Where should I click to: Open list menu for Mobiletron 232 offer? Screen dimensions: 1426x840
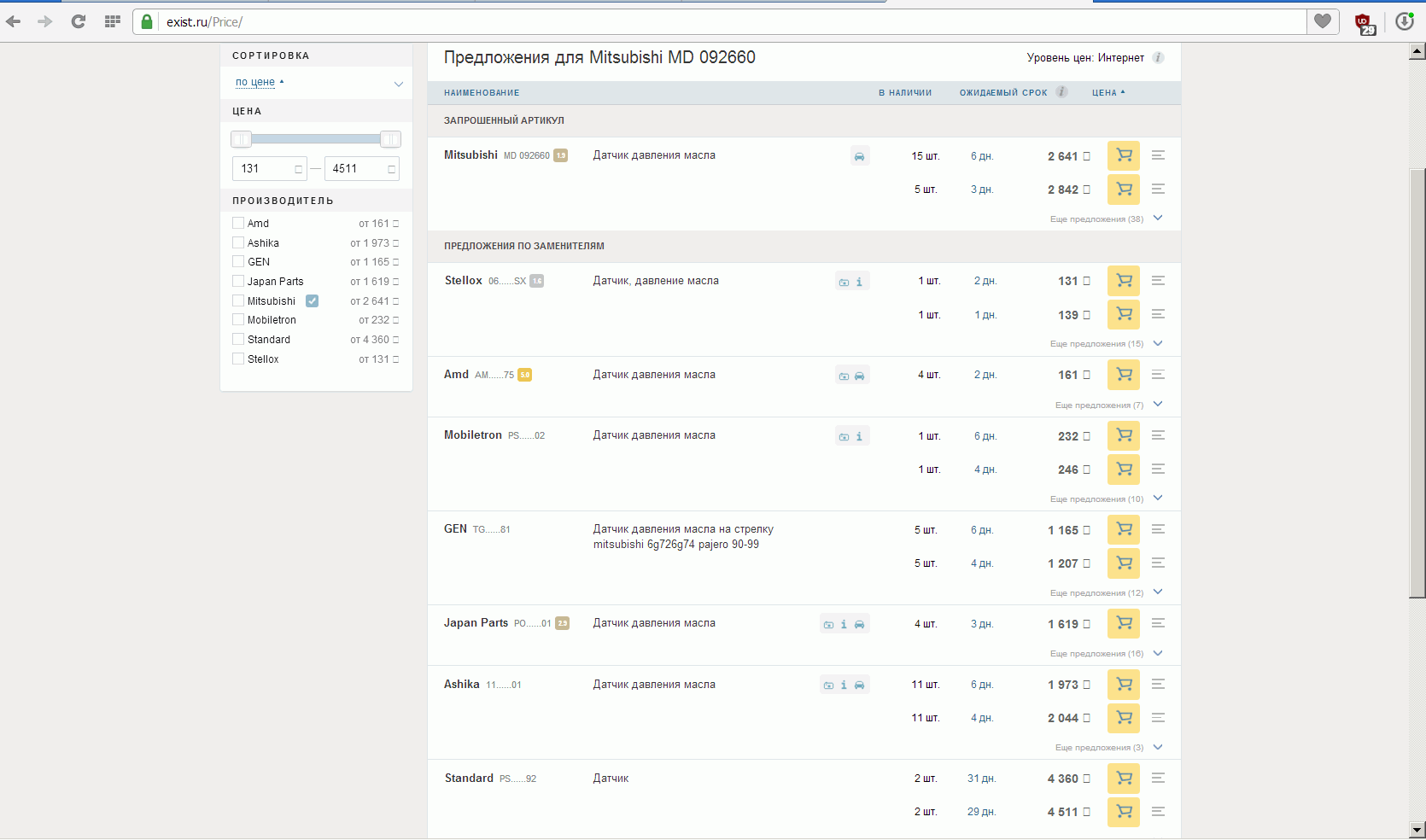click(x=1158, y=435)
